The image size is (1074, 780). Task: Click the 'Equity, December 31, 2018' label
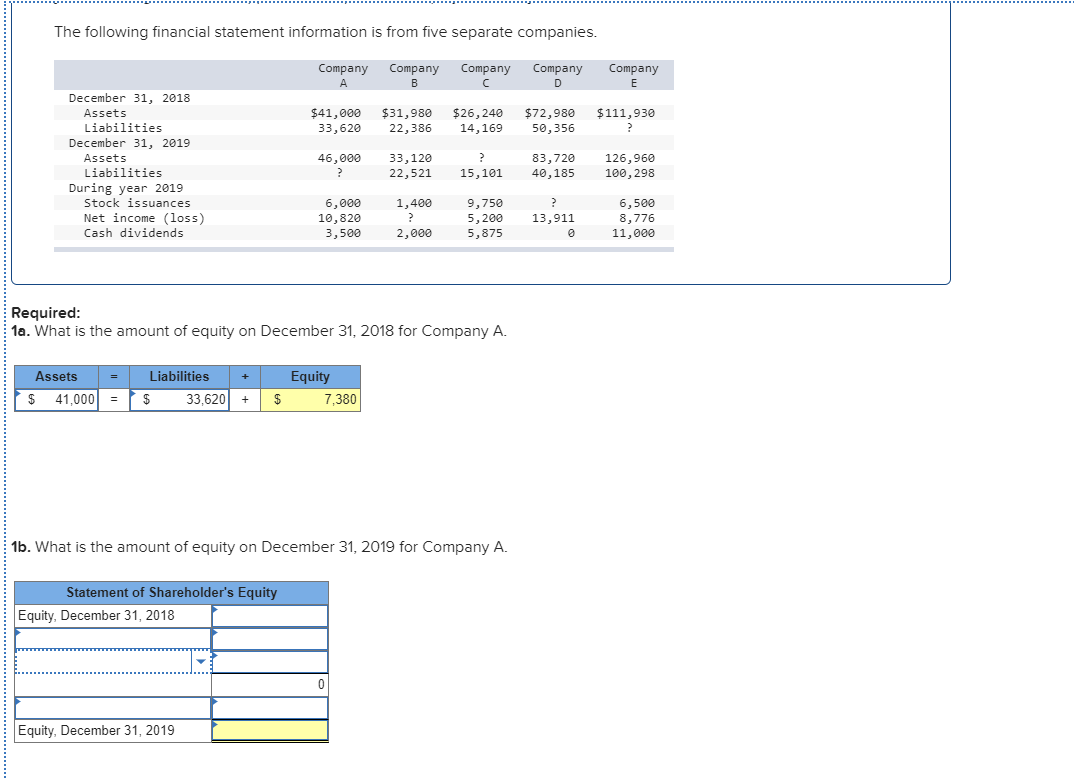pos(97,616)
